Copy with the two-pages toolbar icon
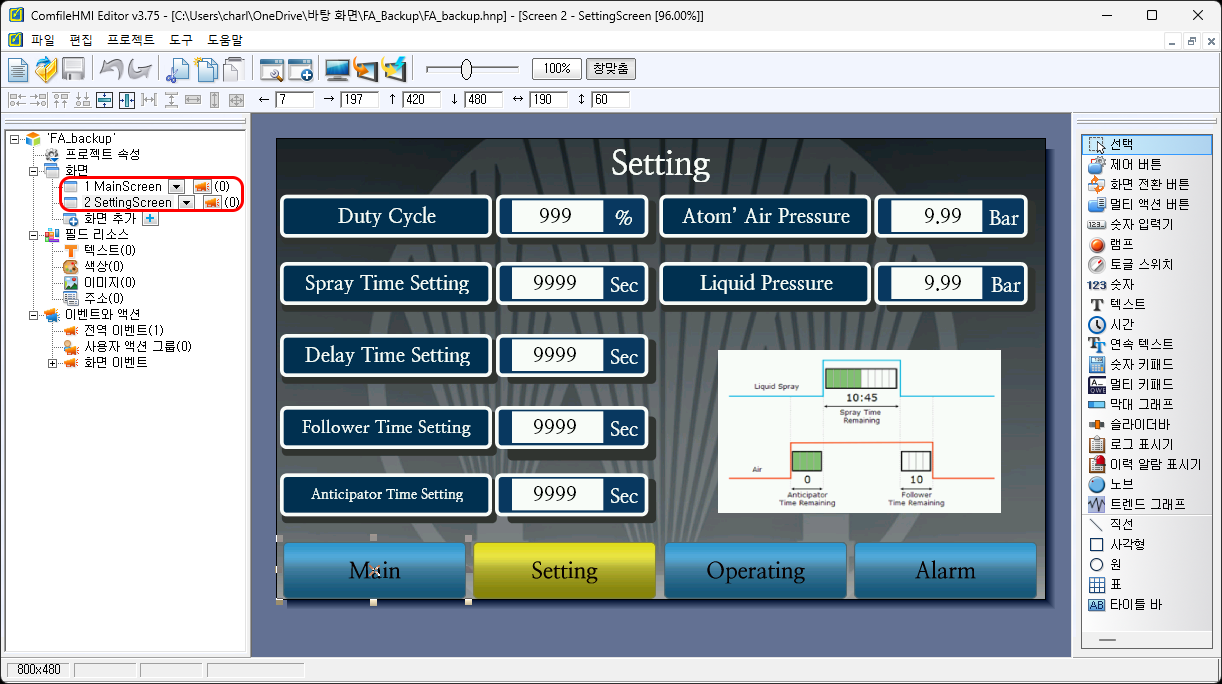This screenshot has width=1222, height=684. pyautogui.click(x=206, y=69)
